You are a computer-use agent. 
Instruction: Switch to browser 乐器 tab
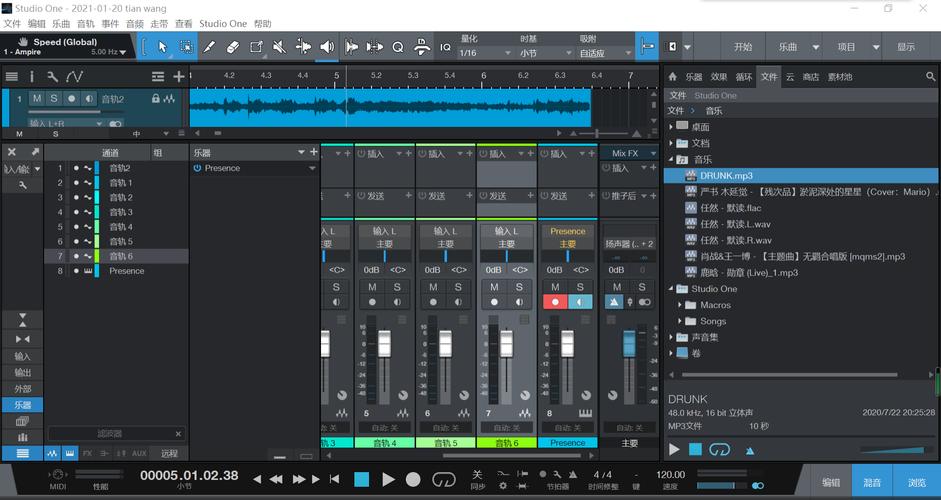[x=694, y=76]
